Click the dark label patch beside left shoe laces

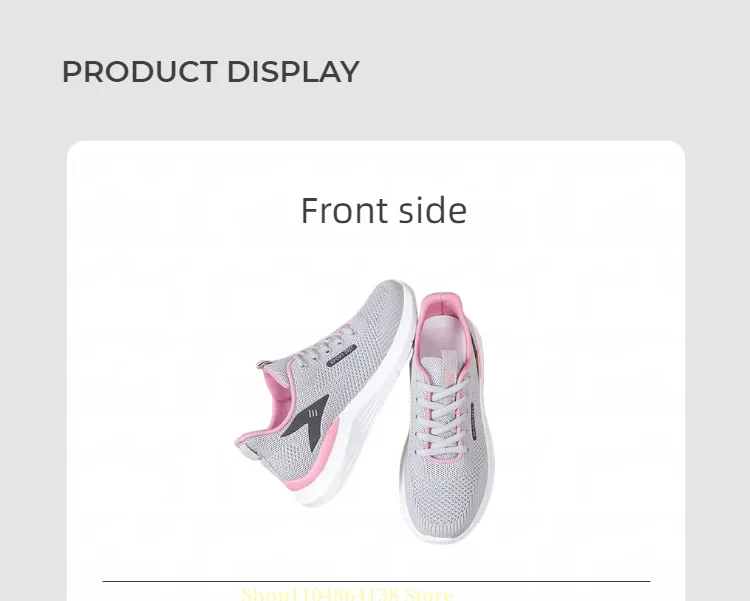(342, 356)
